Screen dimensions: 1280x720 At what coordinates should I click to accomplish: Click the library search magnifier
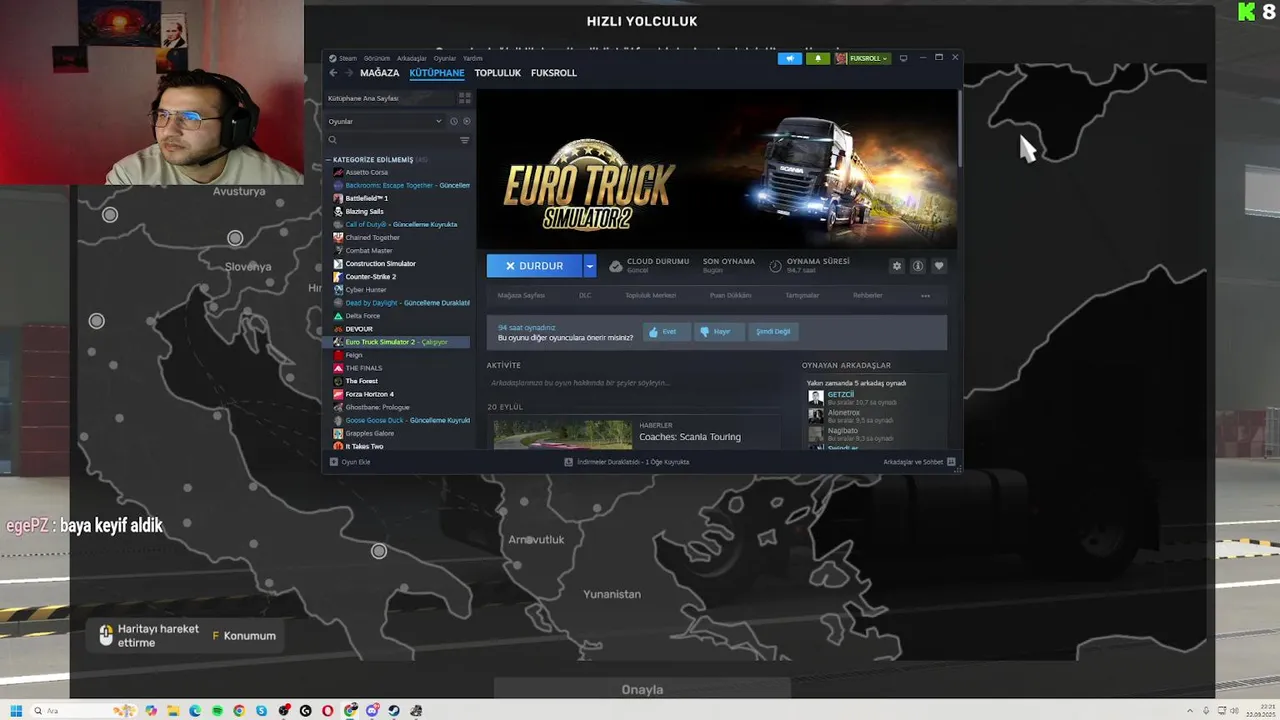pos(333,140)
